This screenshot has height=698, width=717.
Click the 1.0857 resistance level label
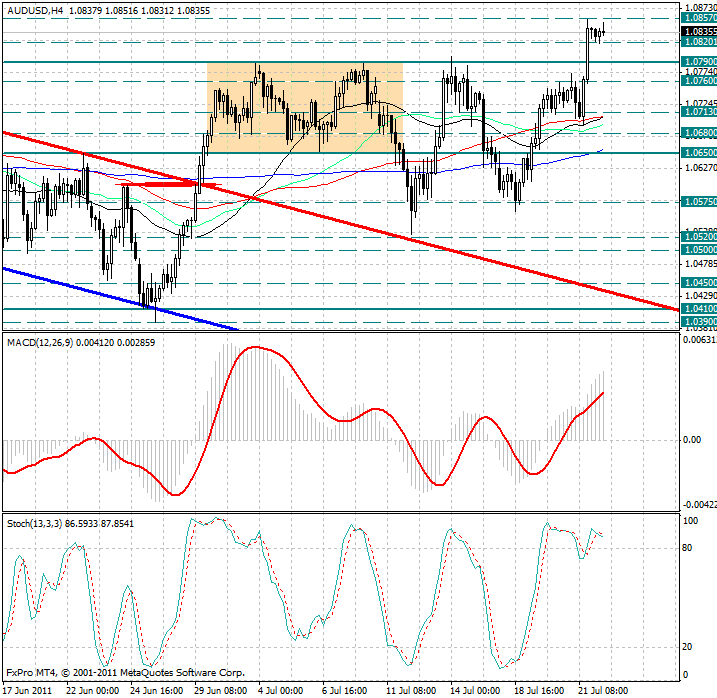click(x=698, y=18)
